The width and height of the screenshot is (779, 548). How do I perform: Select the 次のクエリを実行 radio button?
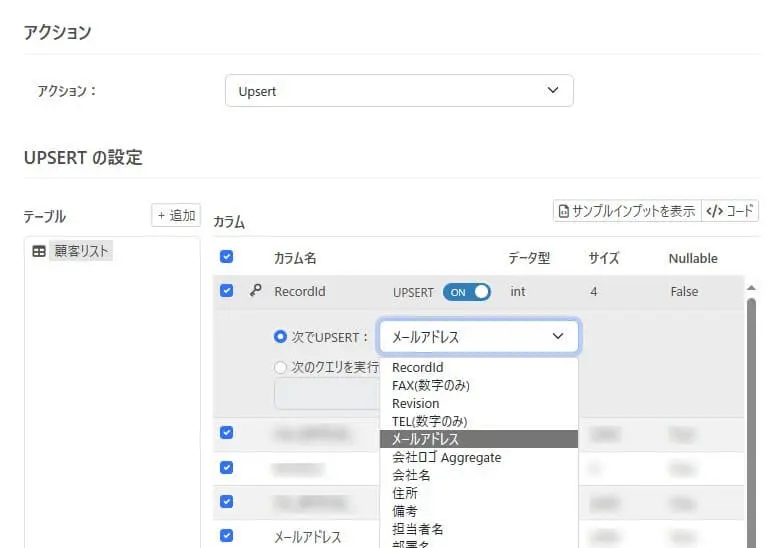click(280, 367)
